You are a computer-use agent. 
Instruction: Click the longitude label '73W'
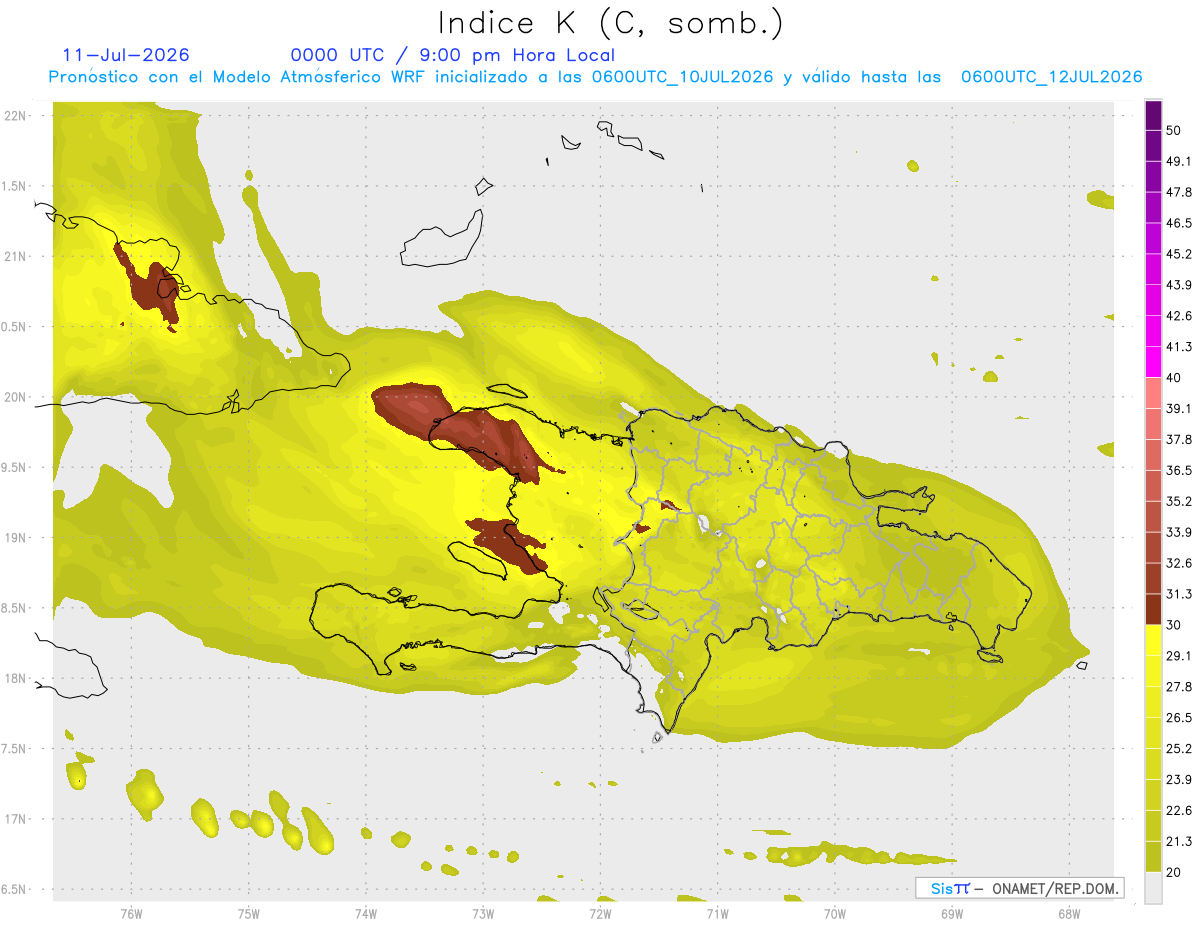[482, 913]
